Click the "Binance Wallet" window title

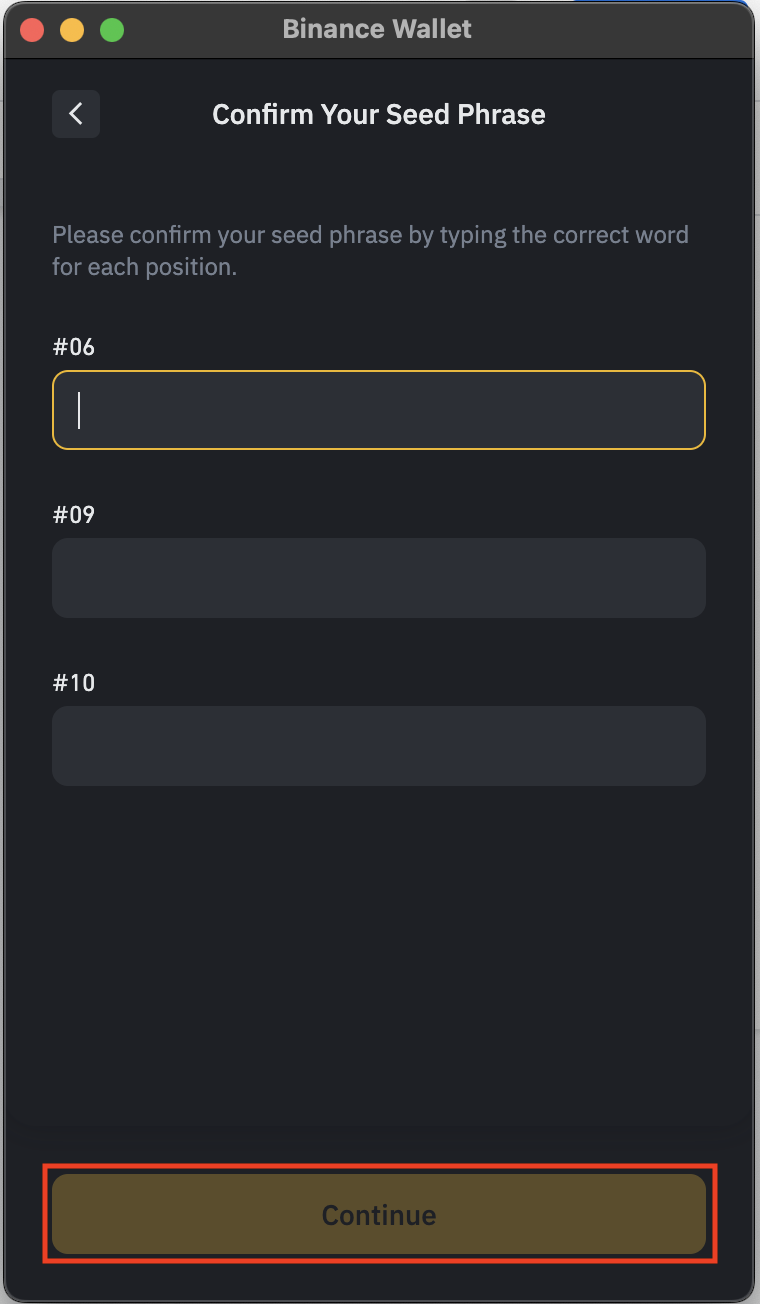point(377,29)
